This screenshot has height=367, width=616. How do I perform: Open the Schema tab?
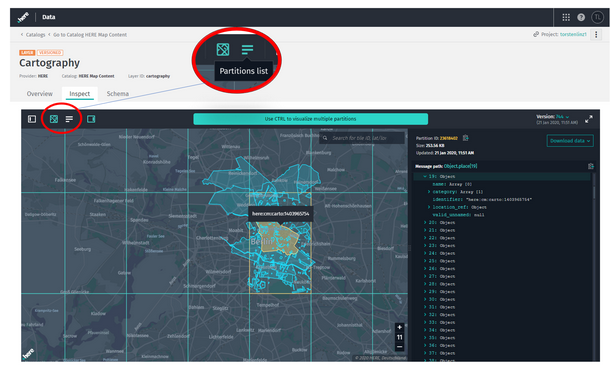[x=118, y=94]
